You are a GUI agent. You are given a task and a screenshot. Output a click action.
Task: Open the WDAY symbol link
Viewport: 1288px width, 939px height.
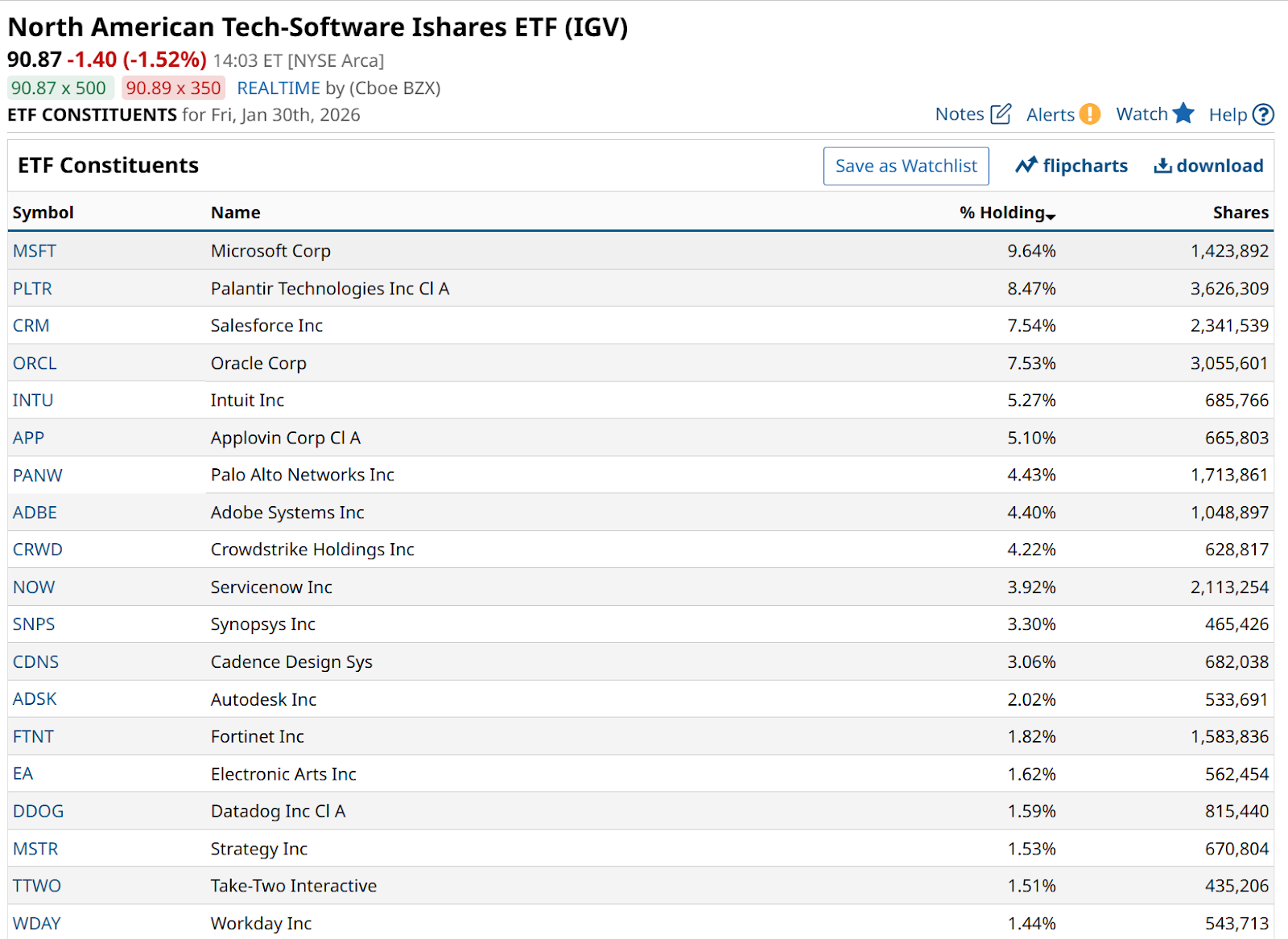[37, 923]
